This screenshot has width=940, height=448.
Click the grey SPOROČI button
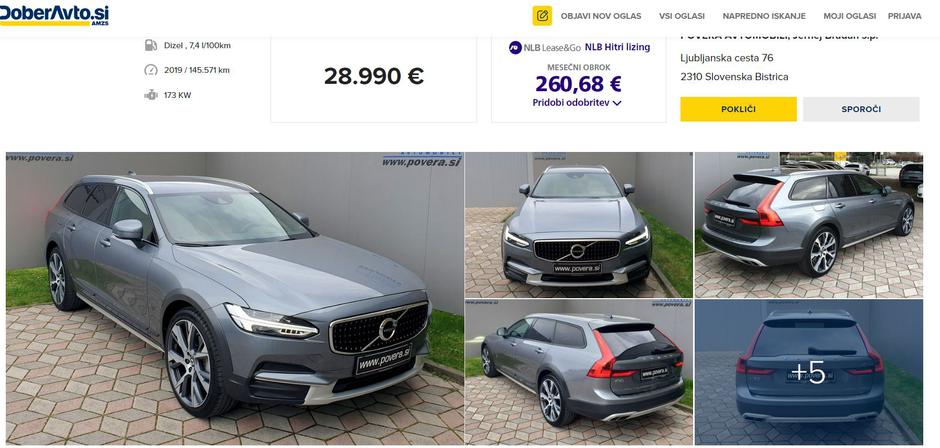click(861, 109)
